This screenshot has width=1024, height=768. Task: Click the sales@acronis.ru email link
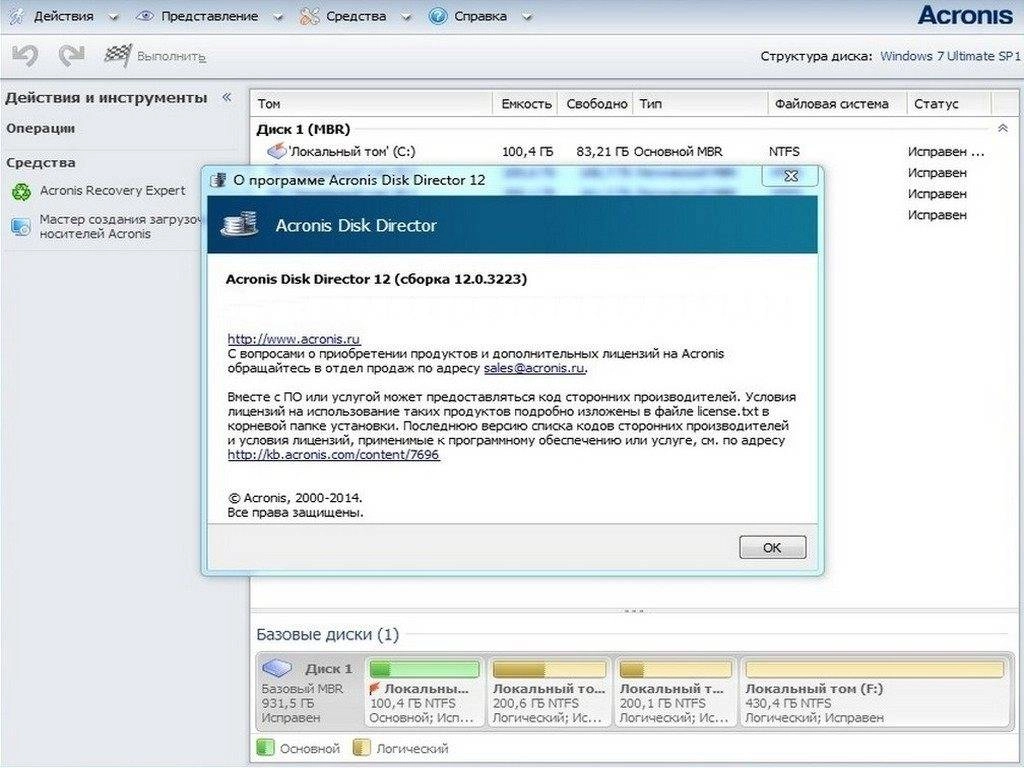point(534,368)
